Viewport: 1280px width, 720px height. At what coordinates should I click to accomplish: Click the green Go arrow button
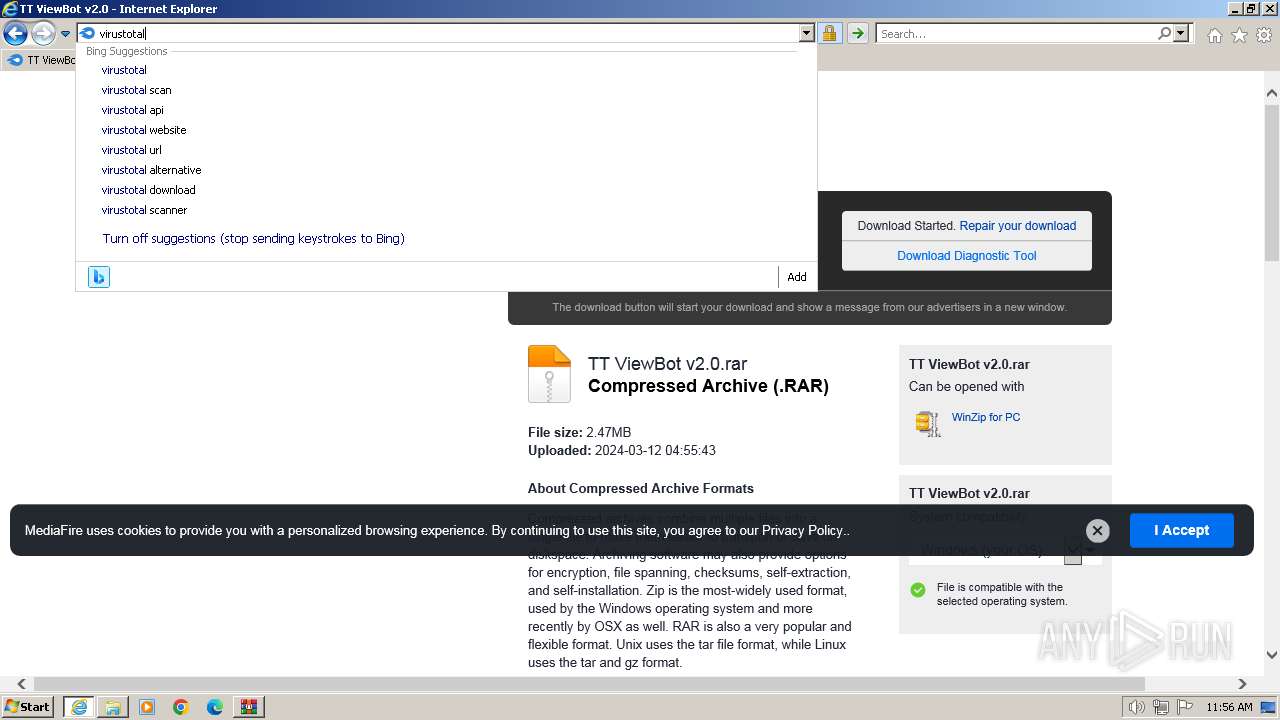tap(857, 34)
